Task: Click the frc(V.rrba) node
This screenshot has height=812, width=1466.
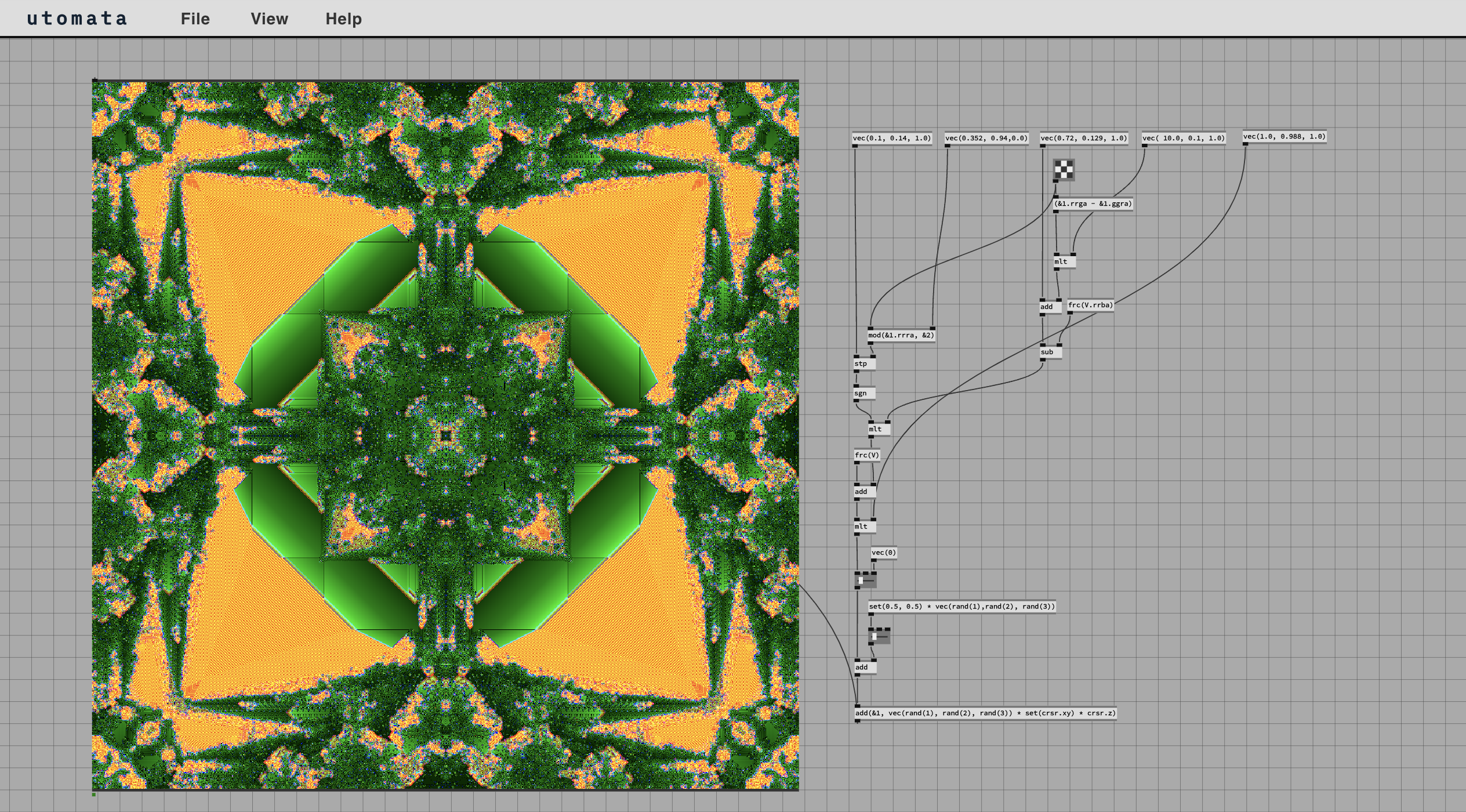Action: pyautogui.click(x=1090, y=305)
